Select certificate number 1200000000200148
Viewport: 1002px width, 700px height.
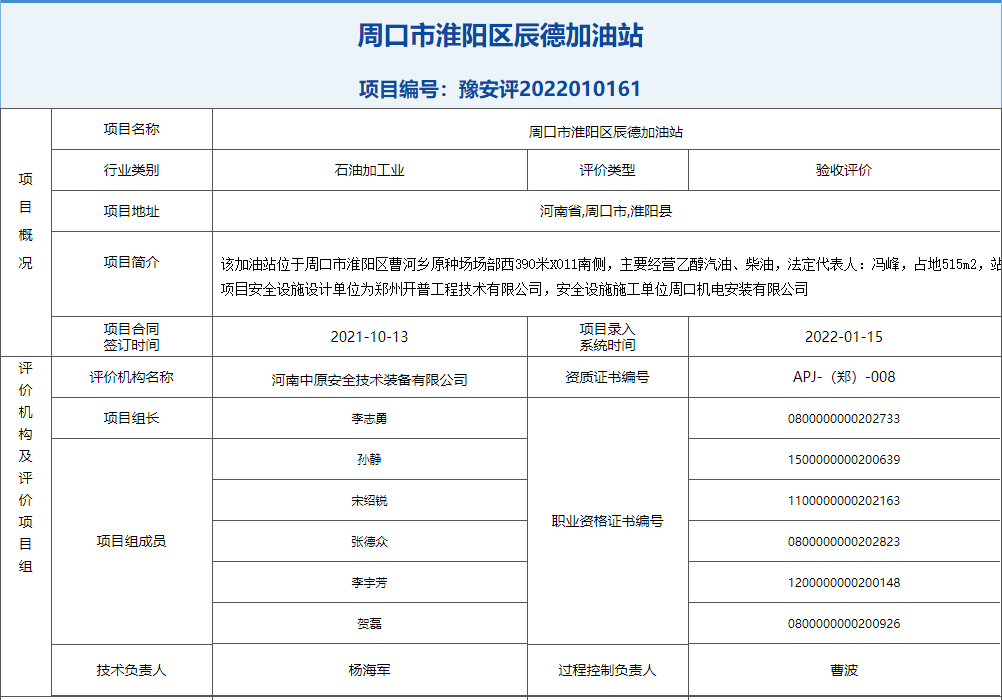coord(844,582)
